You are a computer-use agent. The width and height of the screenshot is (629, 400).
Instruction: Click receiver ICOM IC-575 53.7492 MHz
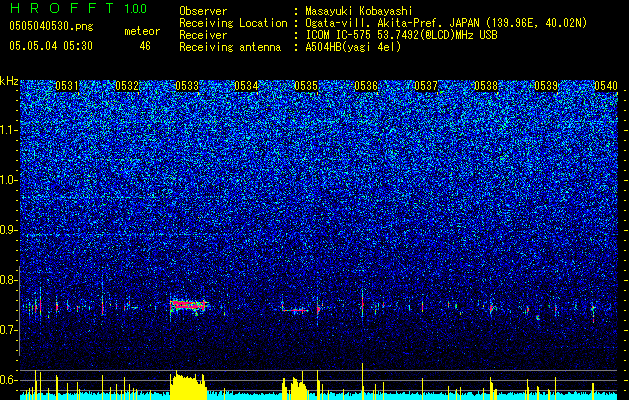click(x=401, y=35)
